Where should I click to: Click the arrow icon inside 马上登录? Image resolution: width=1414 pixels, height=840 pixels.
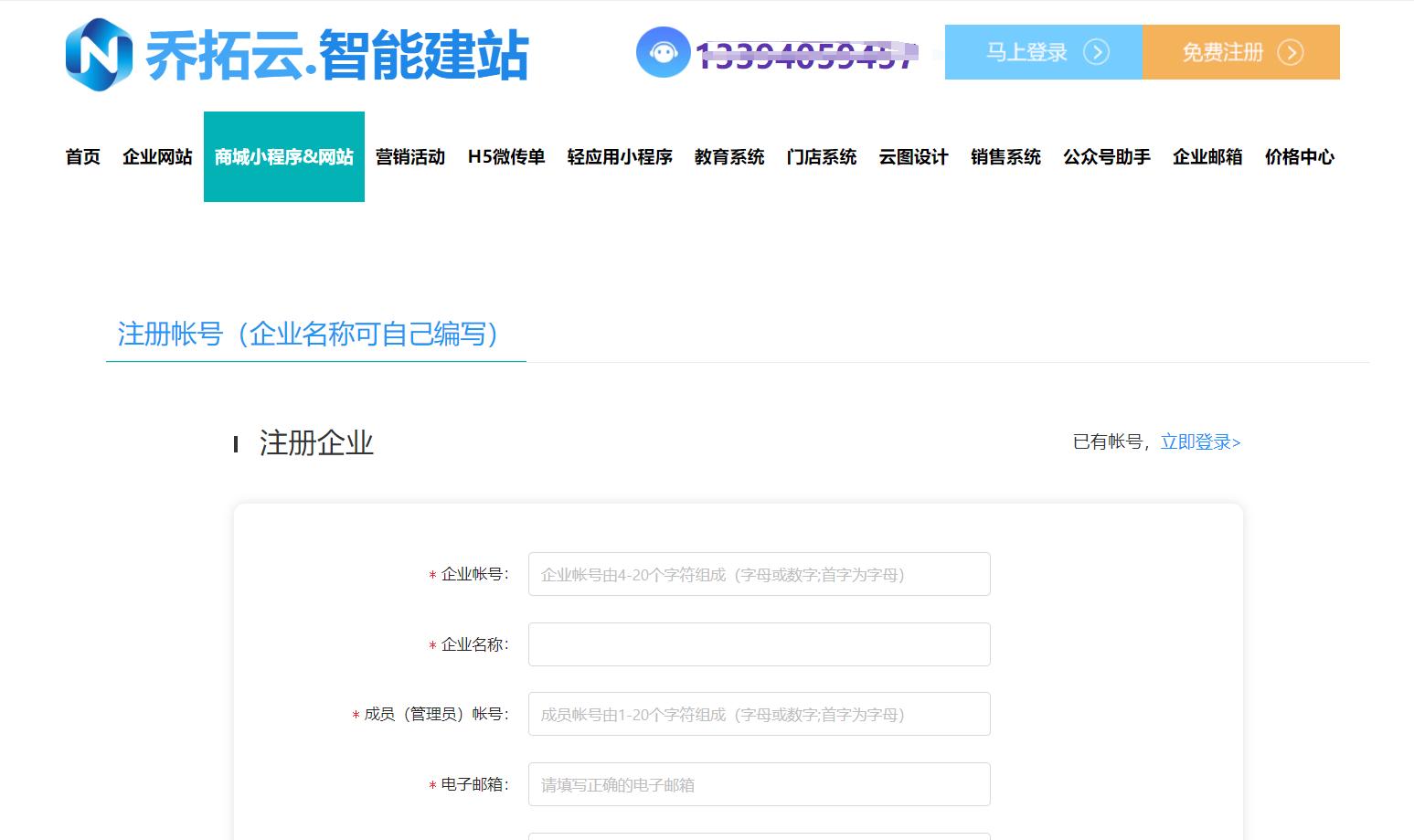click(1097, 53)
